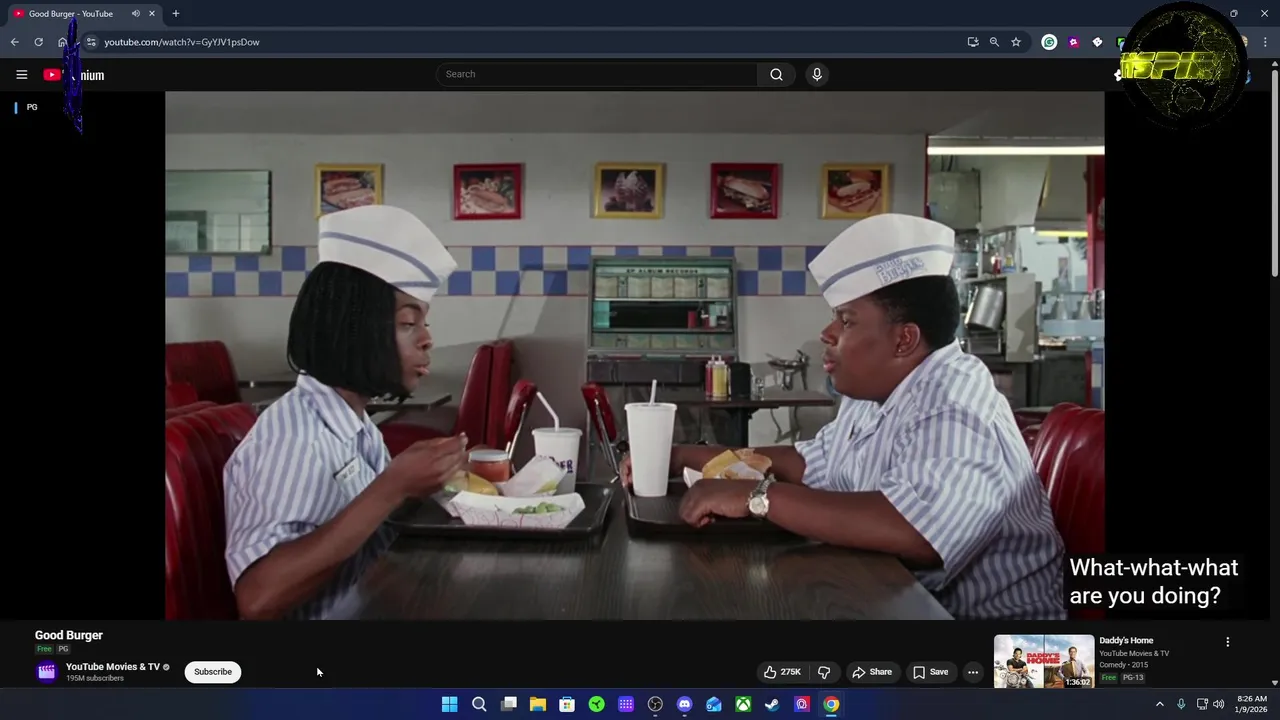
Task: Open the YouTube hamburger guide menu
Action: point(21,75)
